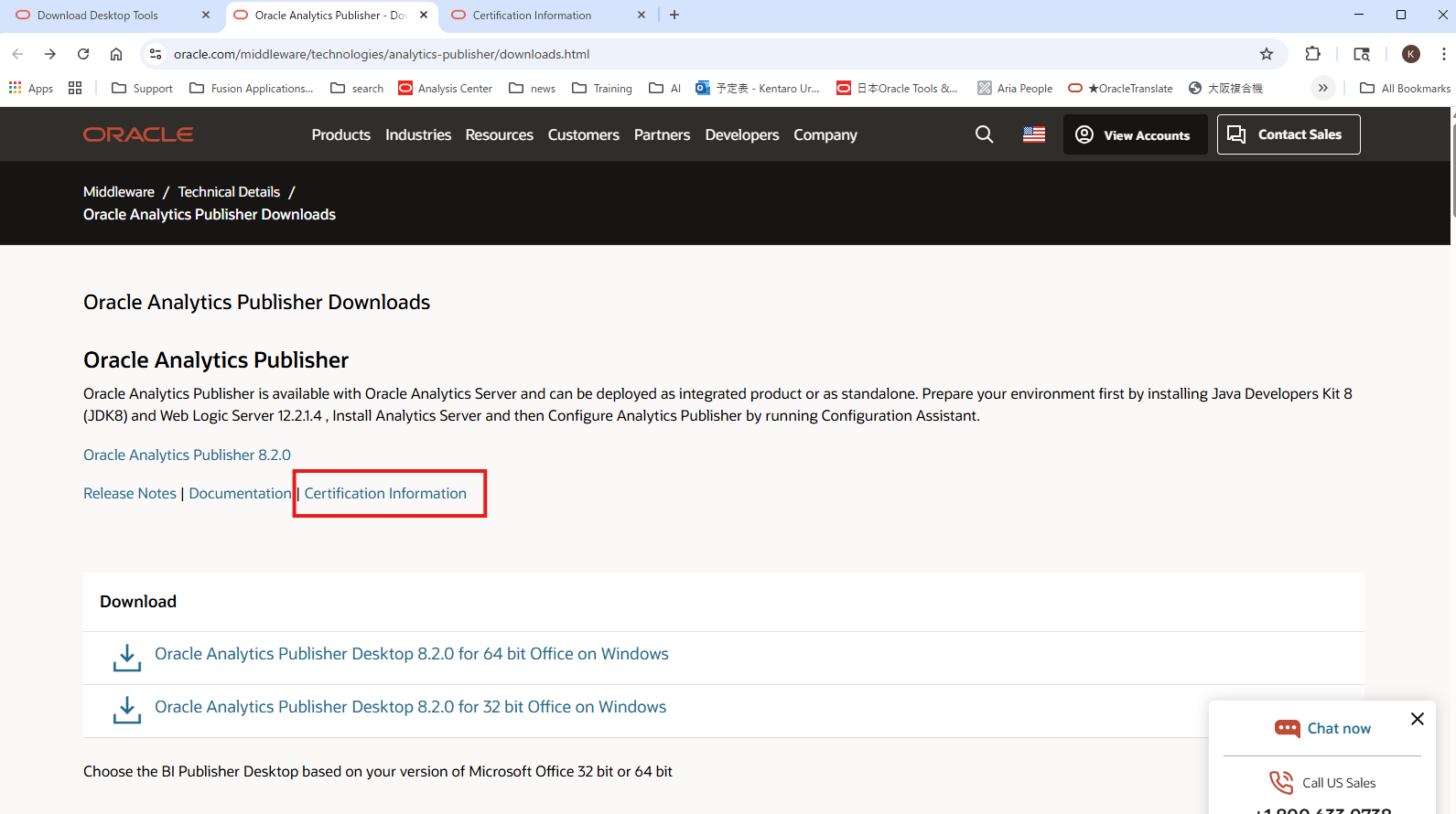Open the Certification Information link
1456x814 pixels.
(x=385, y=493)
